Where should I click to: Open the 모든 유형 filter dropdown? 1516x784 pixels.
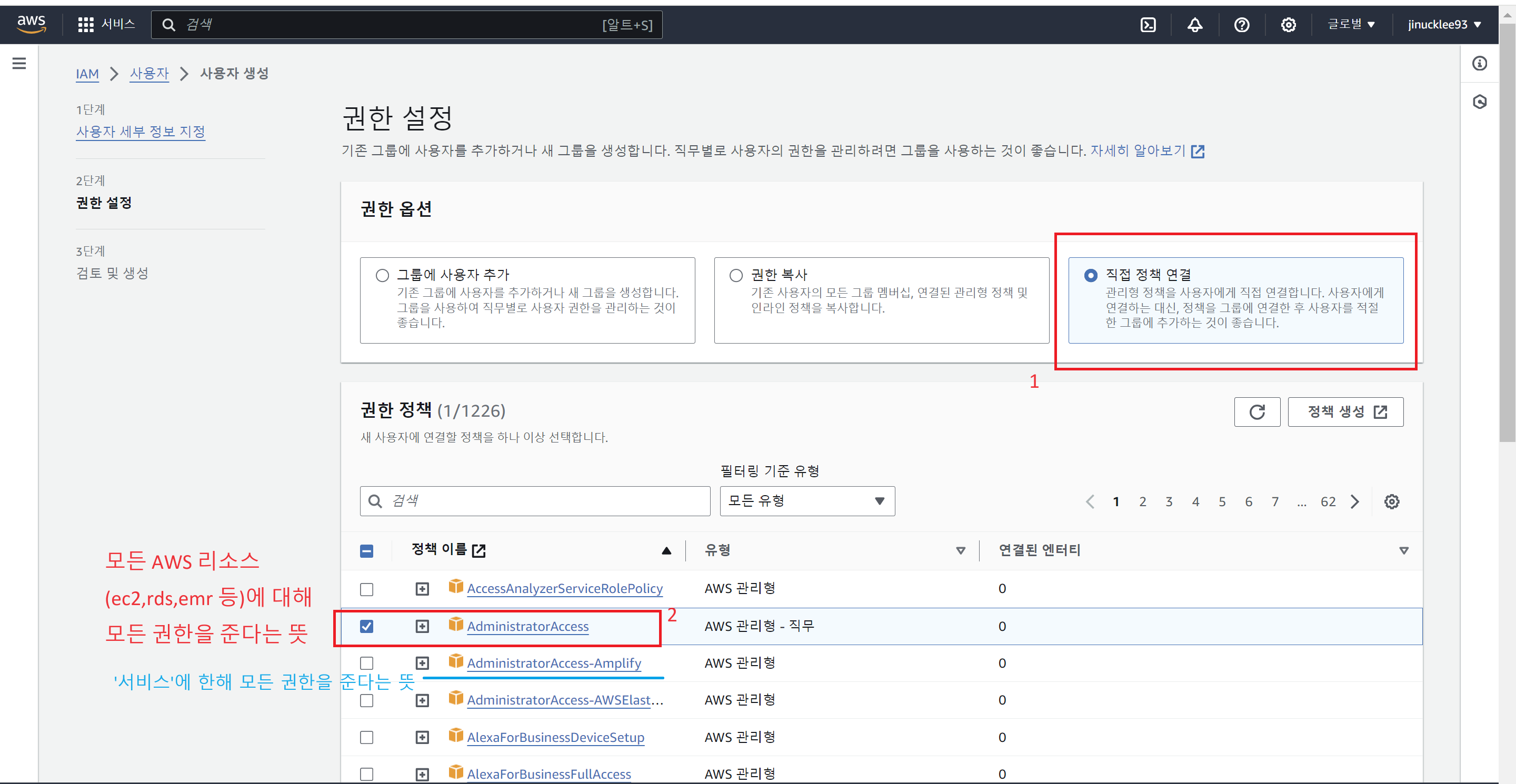click(x=807, y=501)
